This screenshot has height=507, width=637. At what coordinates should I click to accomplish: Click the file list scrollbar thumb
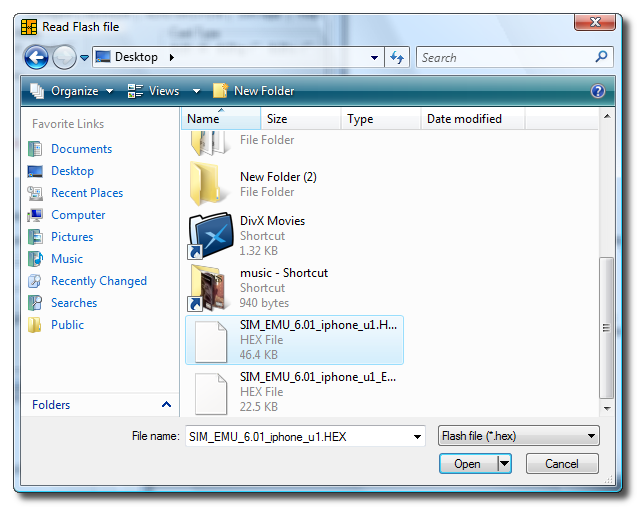pyautogui.click(x=607, y=328)
